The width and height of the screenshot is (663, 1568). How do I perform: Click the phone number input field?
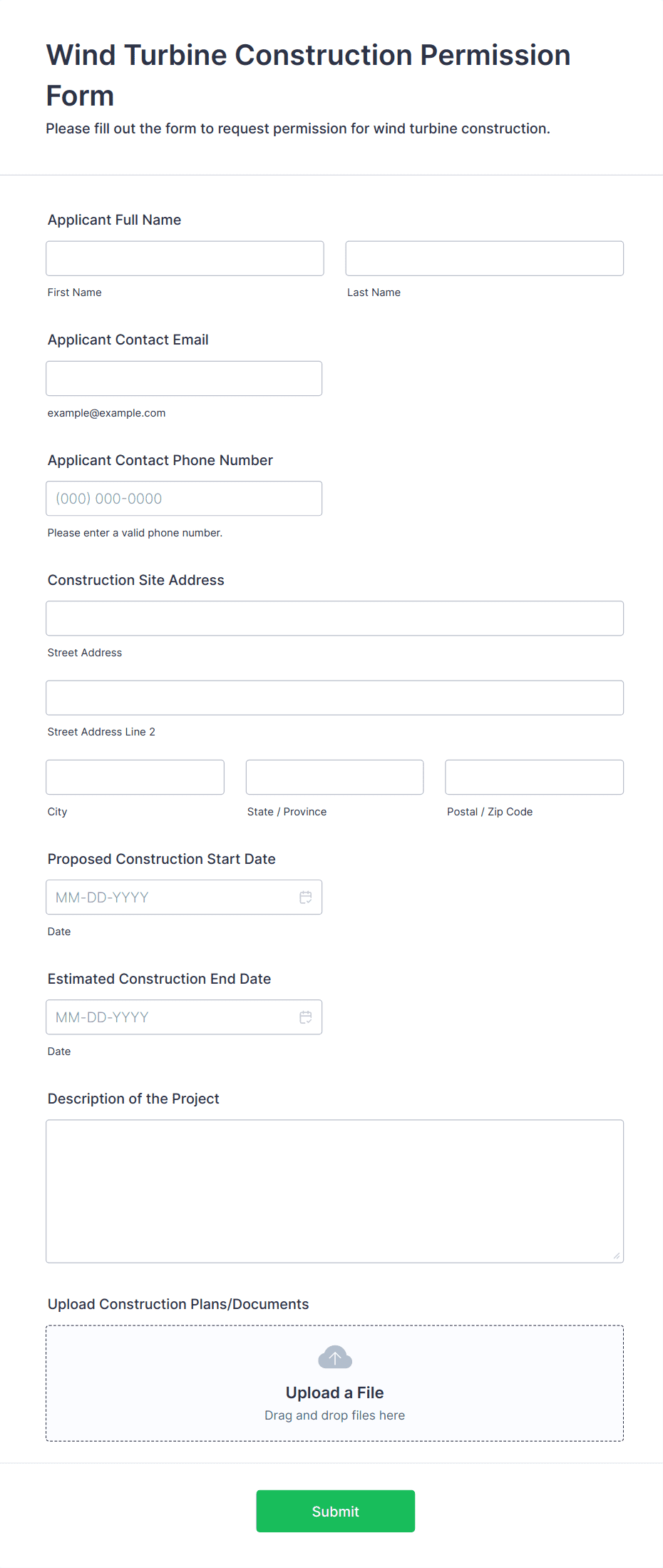pyautogui.click(x=184, y=499)
